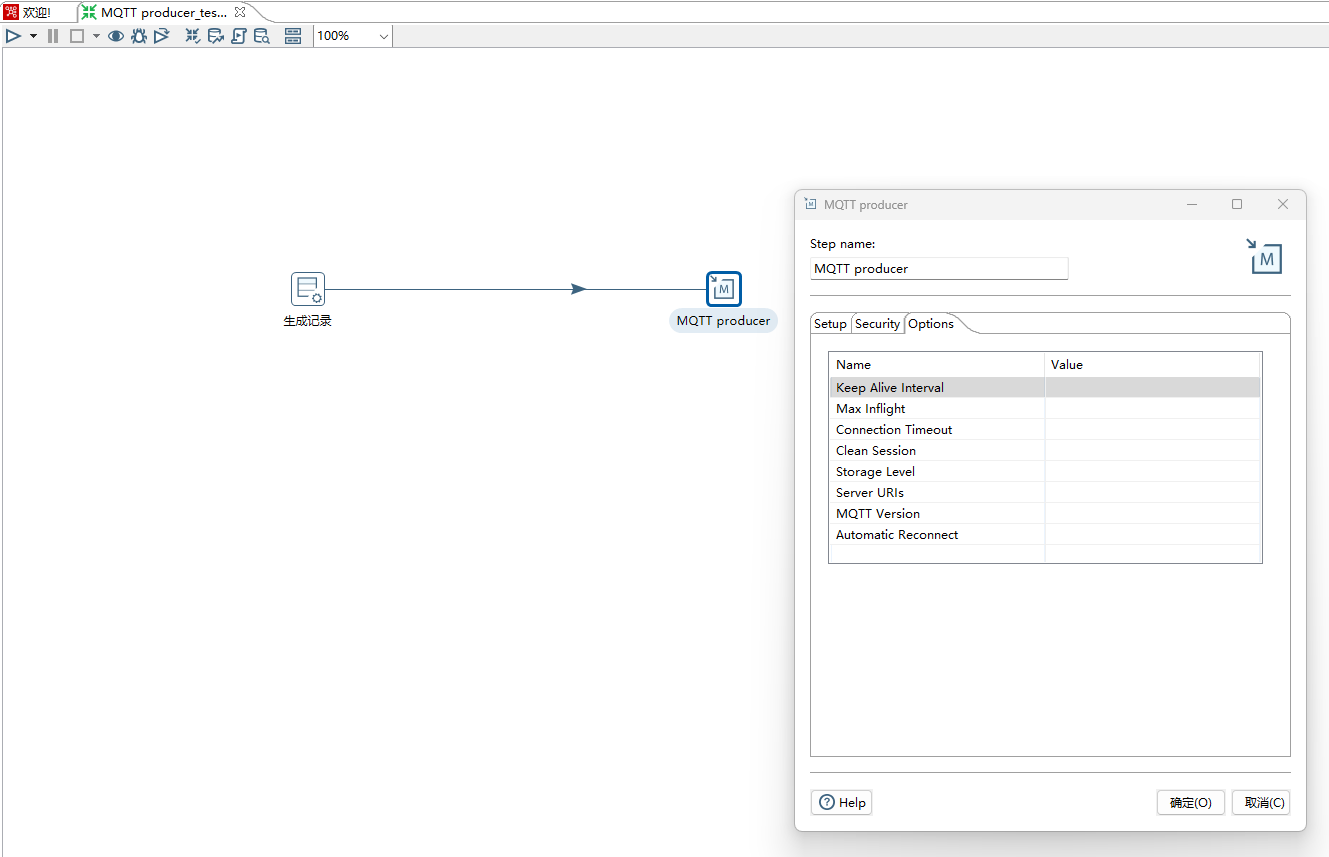The height and width of the screenshot is (857, 1329).
Task: Click the pause transformation icon
Action: 53,36
